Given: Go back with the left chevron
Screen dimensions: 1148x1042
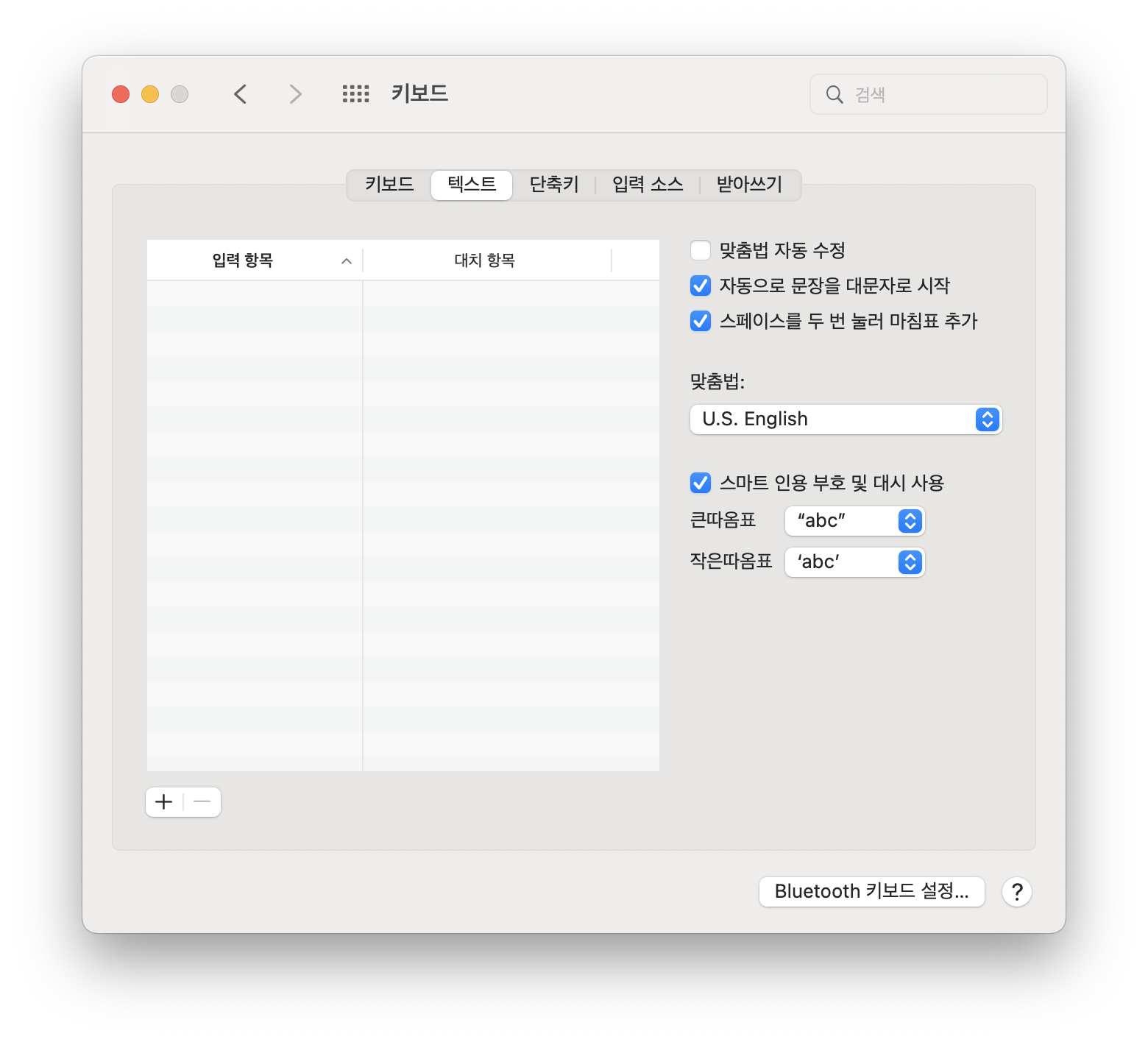Looking at the screenshot, I should (240, 94).
